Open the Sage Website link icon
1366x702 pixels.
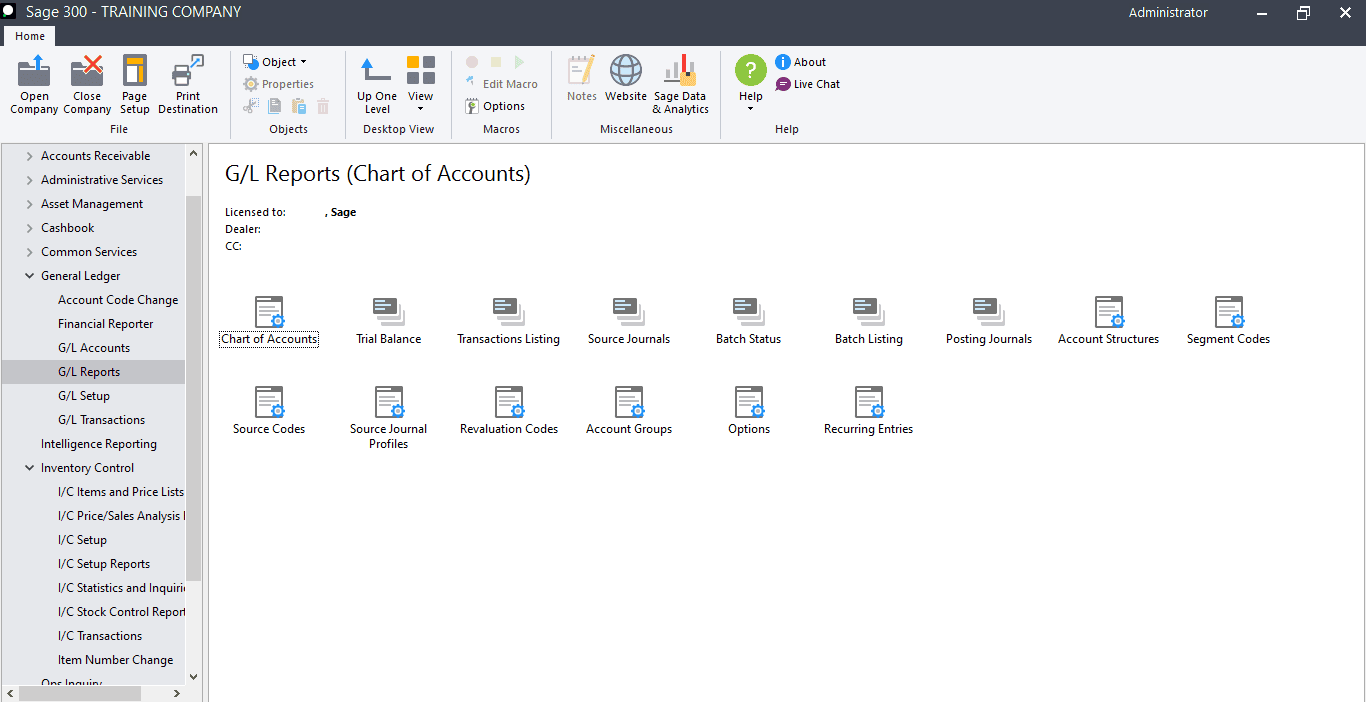pos(626,79)
